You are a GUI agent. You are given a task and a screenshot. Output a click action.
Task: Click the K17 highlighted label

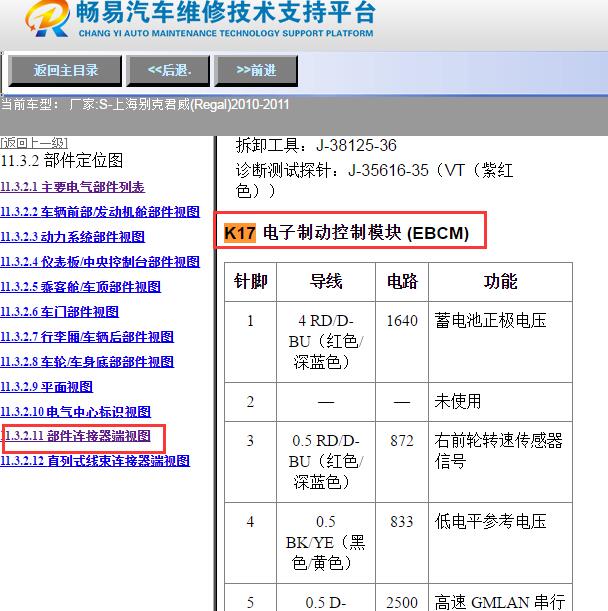pyautogui.click(x=240, y=233)
